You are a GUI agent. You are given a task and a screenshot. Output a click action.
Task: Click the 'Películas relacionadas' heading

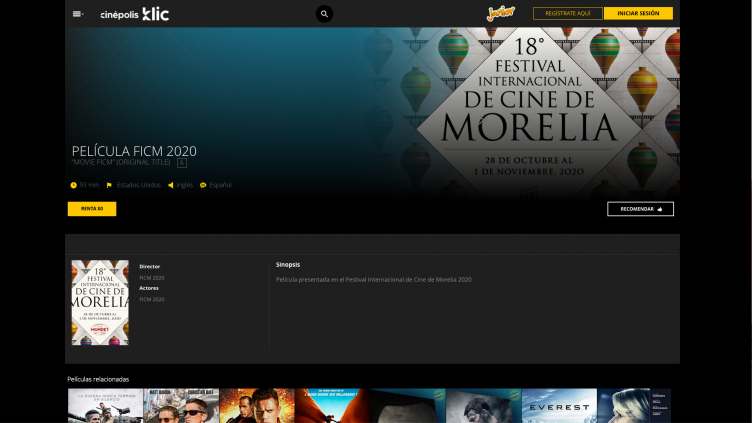click(x=98, y=379)
